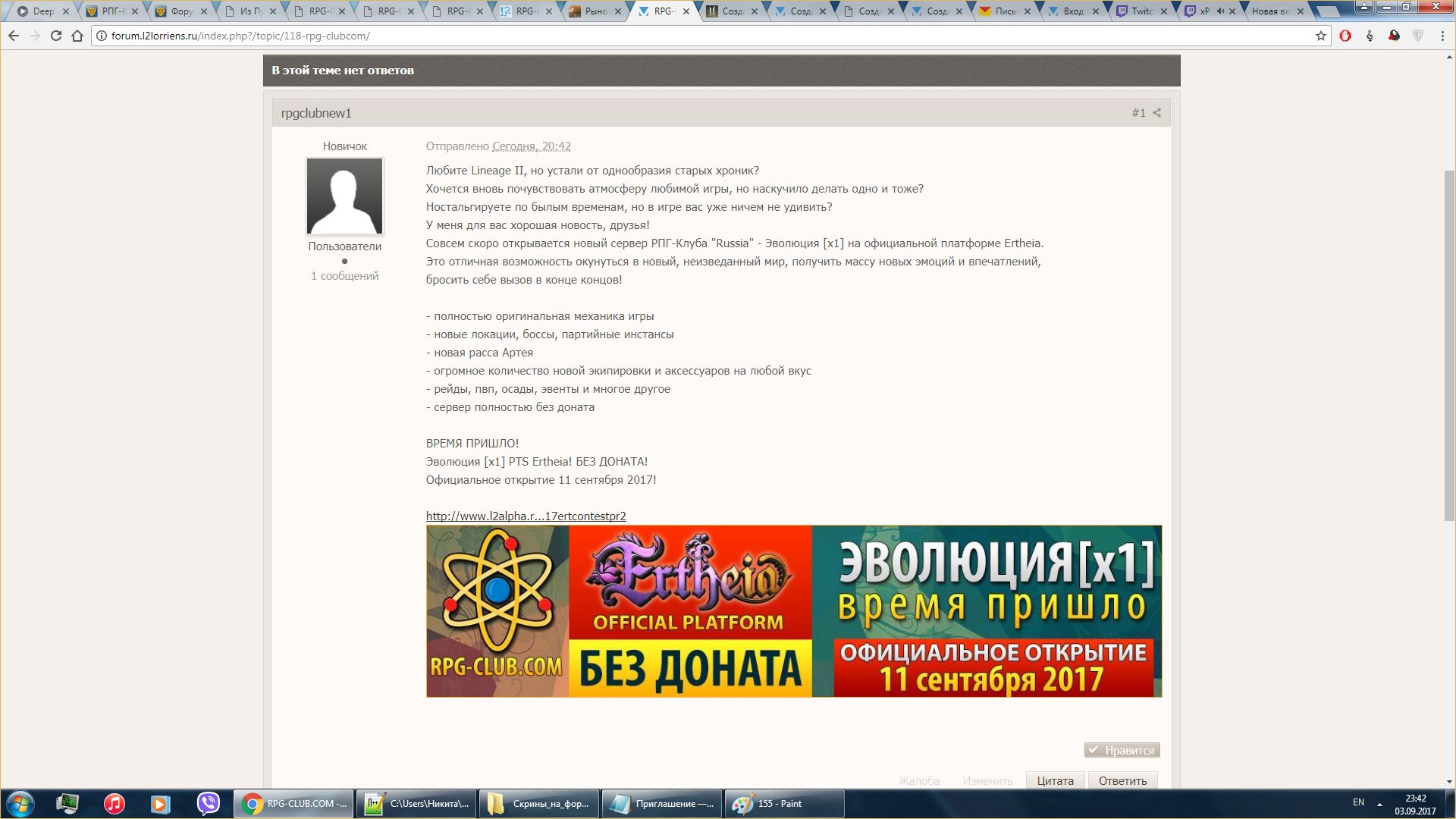Click the #1 post permalink

tap(1138, 113)
